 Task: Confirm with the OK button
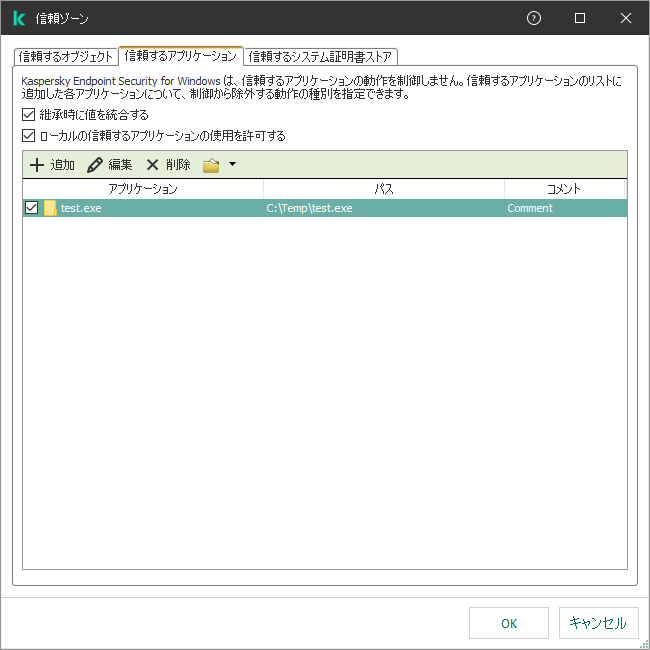pos(509,623)
